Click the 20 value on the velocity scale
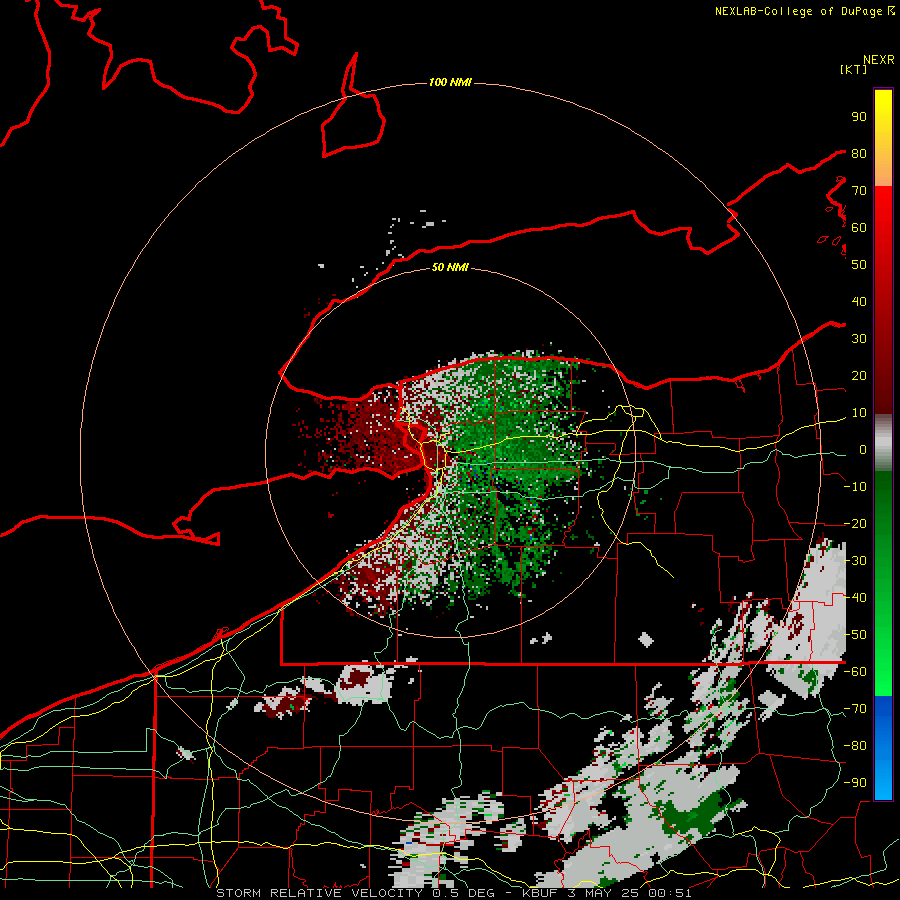 coord(859,376)
